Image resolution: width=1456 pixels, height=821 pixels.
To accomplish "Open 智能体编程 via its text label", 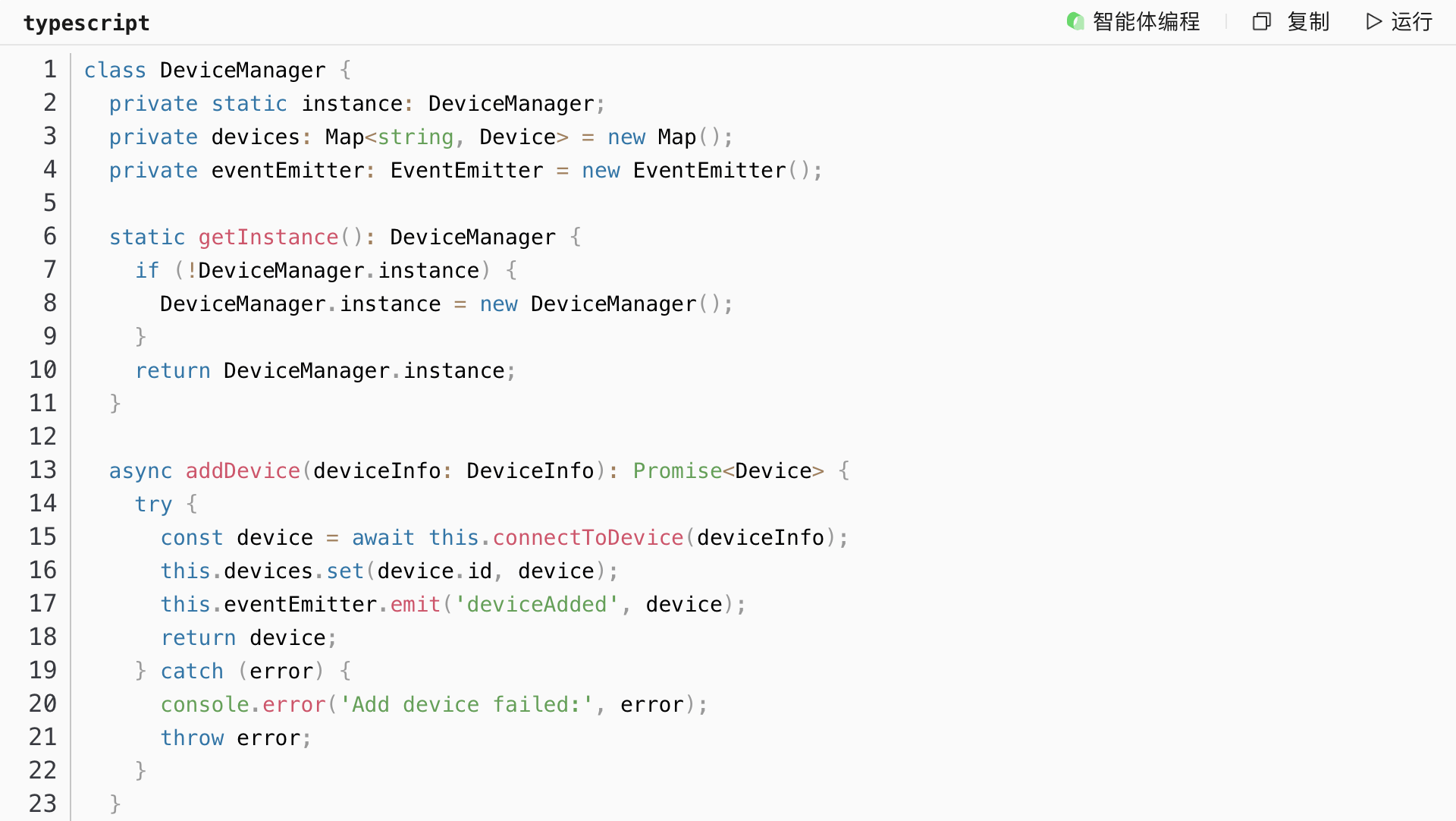I will click(x=1146, y=21).
